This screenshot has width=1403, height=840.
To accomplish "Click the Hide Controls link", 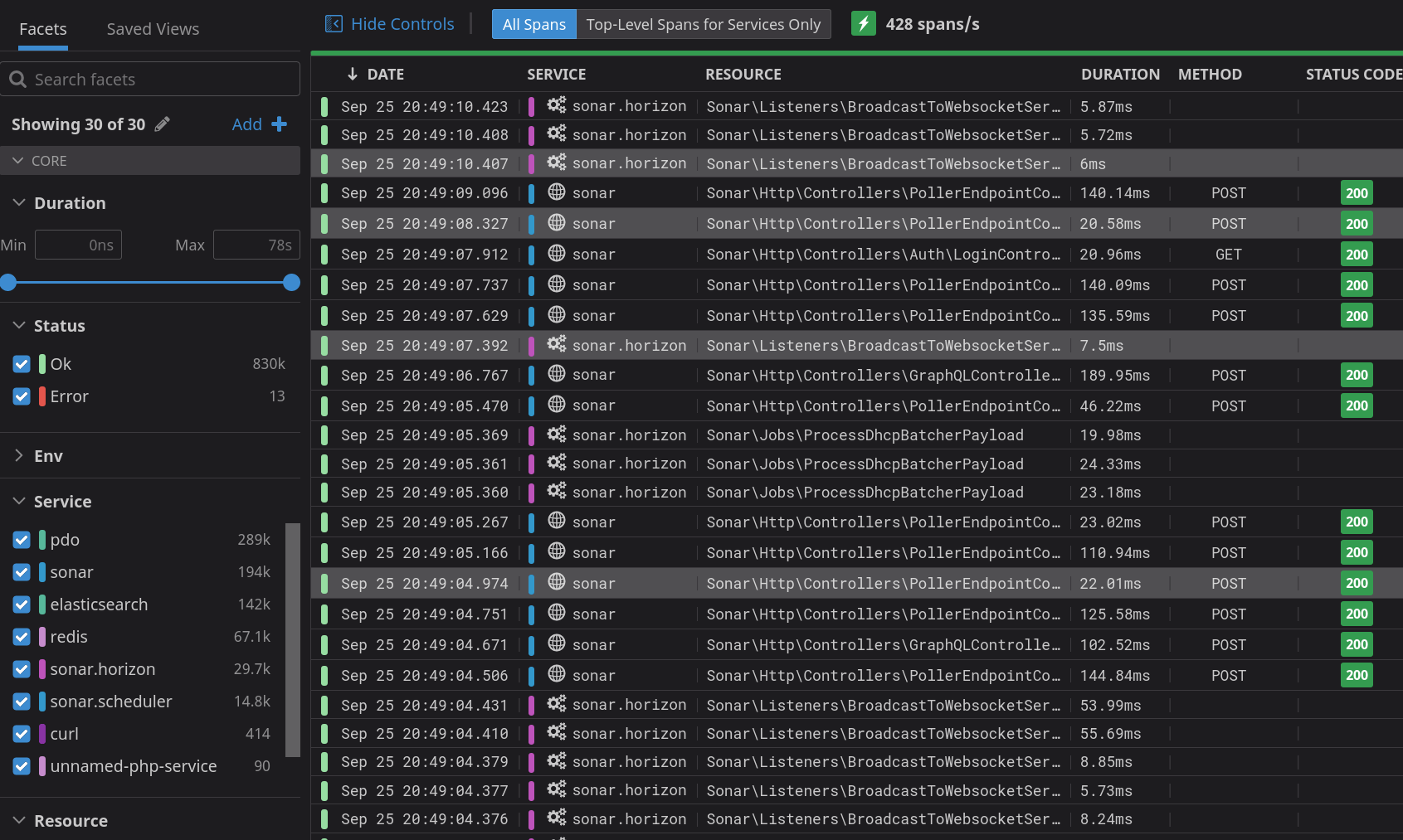I will click(402, 24).
